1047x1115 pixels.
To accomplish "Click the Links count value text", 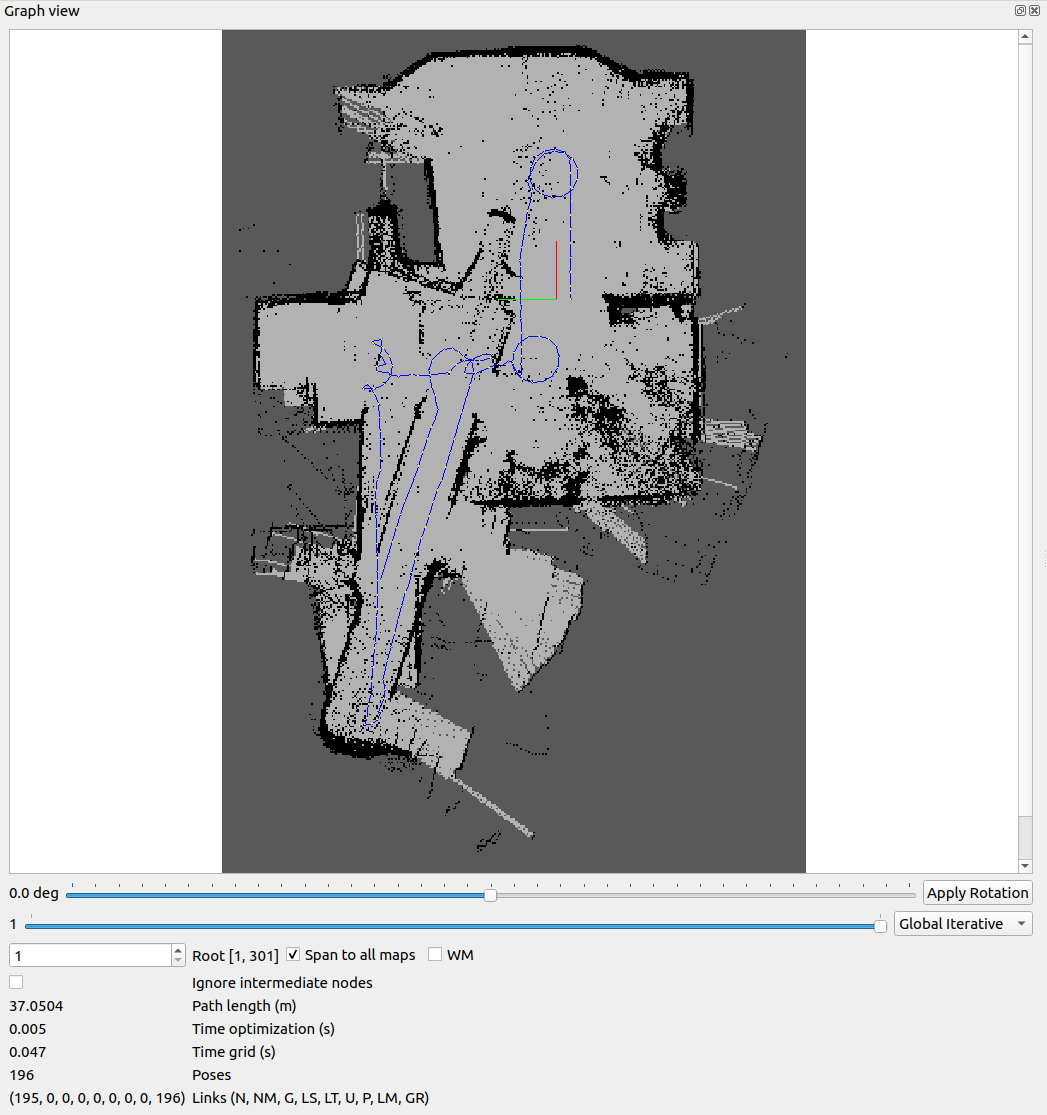I will pyautogui.click(x=97, y=1098).
